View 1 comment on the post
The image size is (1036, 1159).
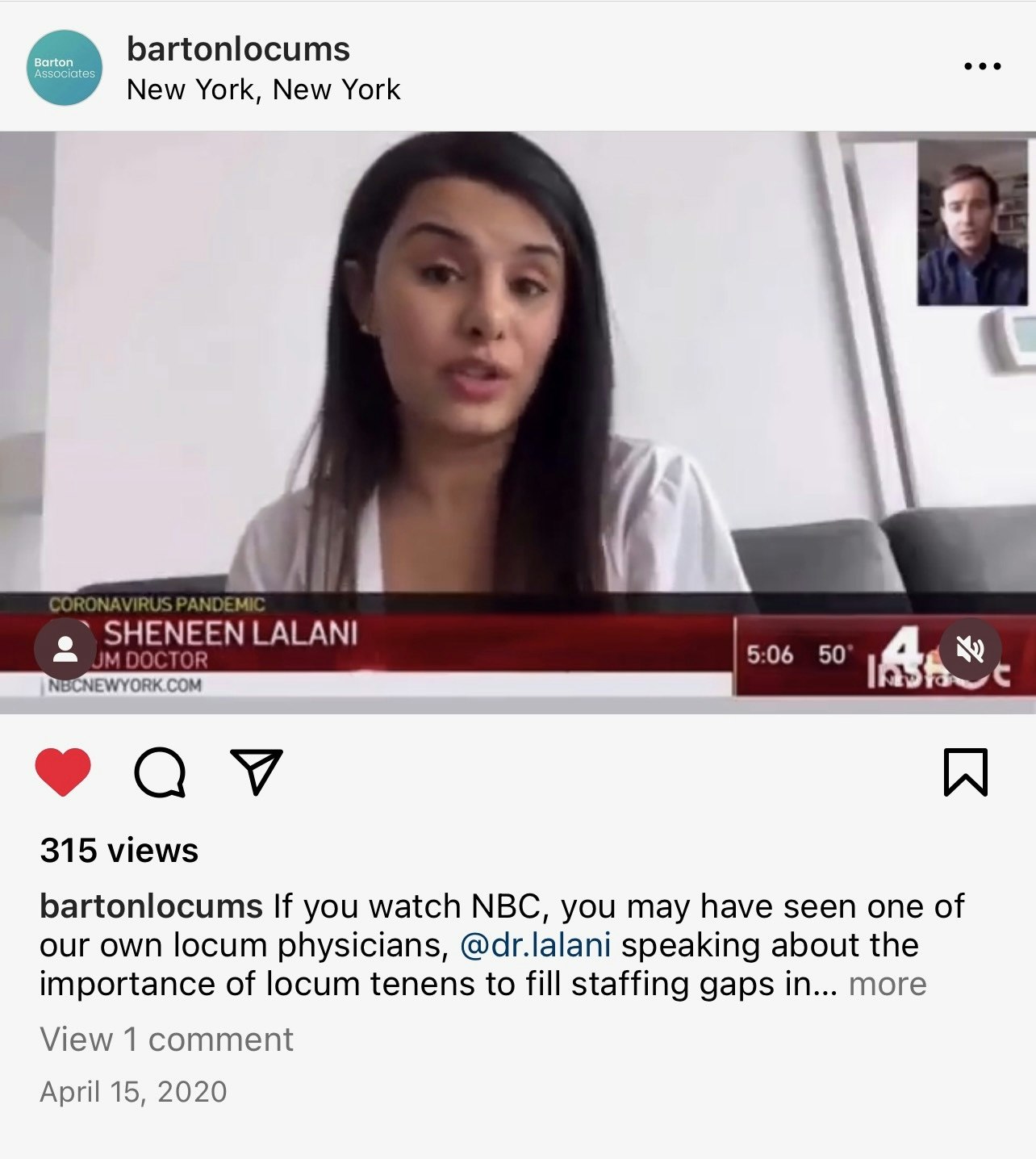166,1040
